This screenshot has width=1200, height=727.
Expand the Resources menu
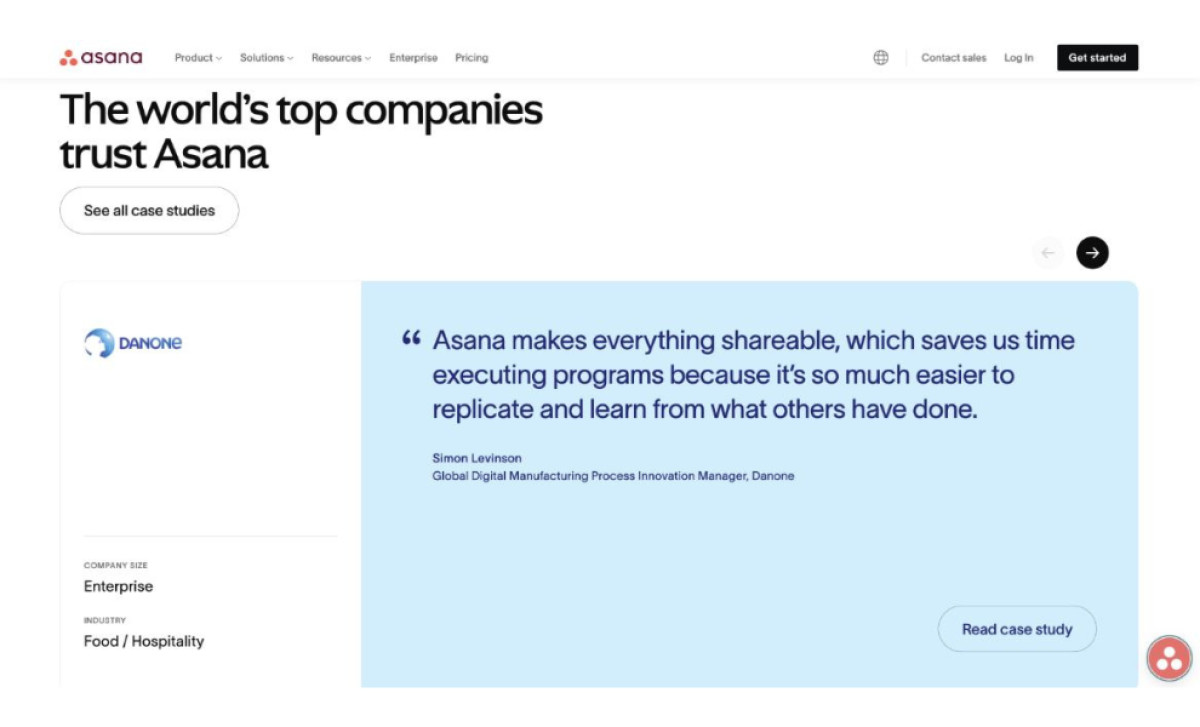[340, 58]
